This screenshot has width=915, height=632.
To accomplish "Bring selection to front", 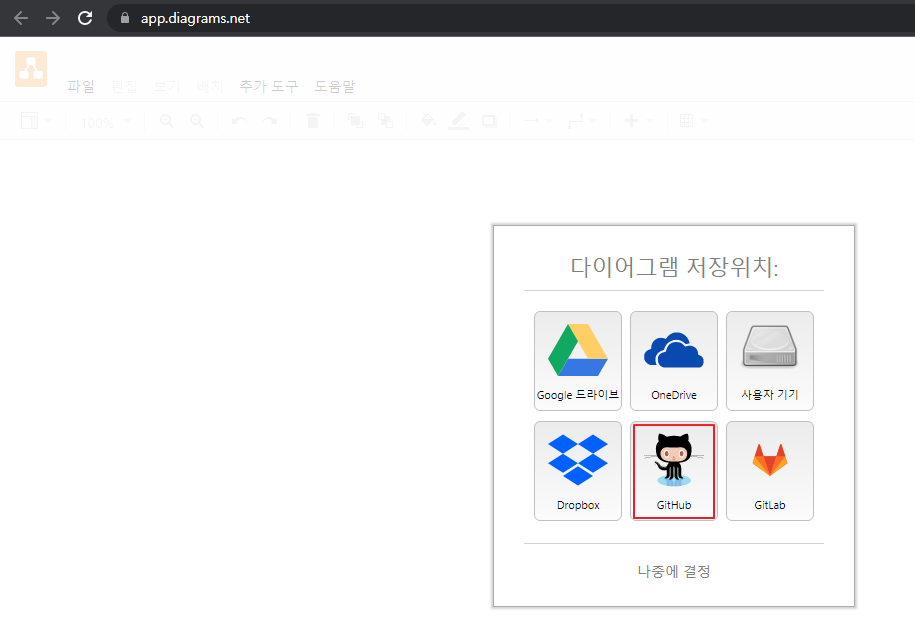I will [355, 121].
